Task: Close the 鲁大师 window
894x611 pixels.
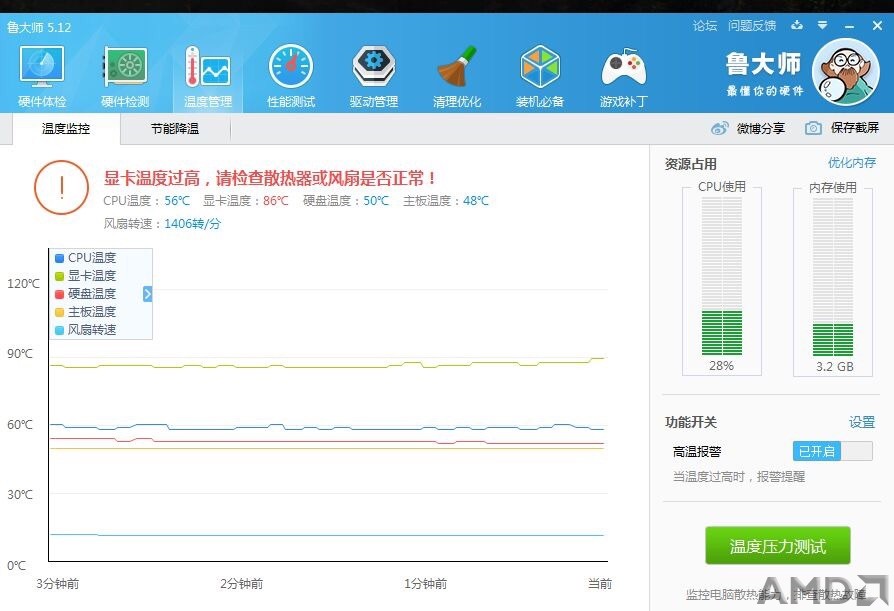Action: coord(877,26)
